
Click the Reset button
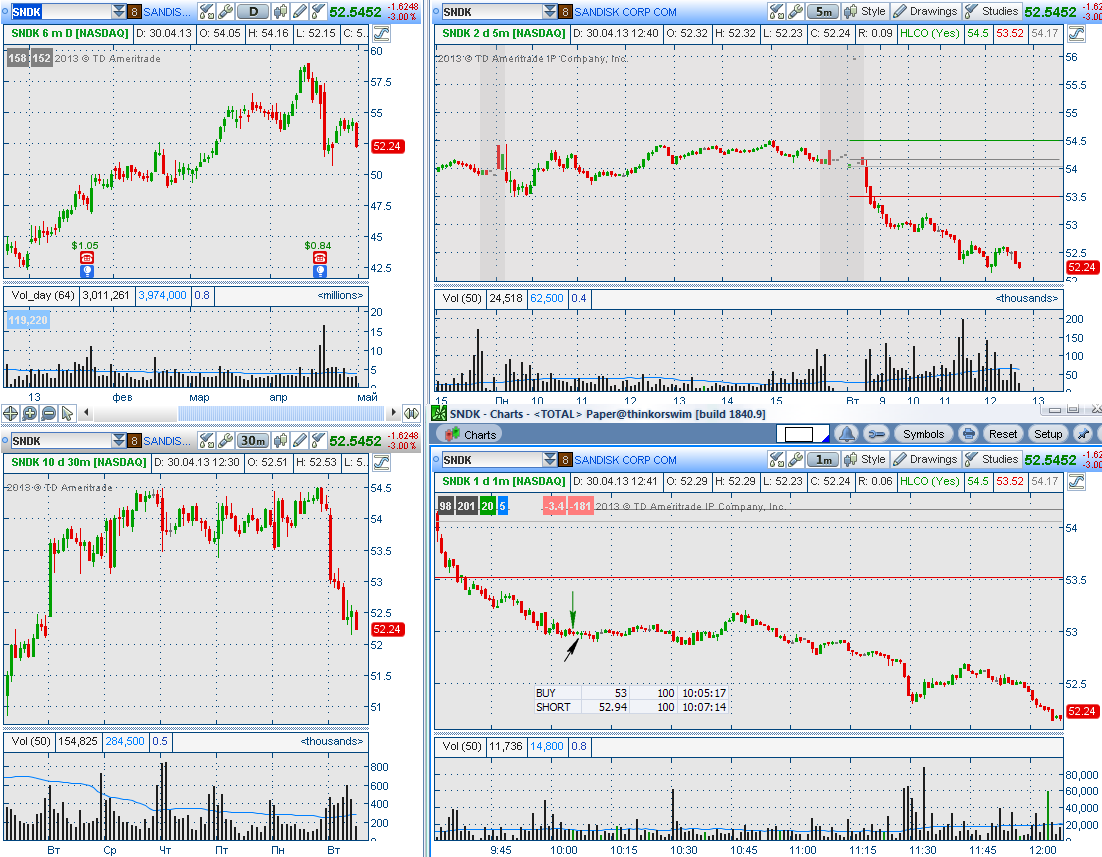[1003, 434]
